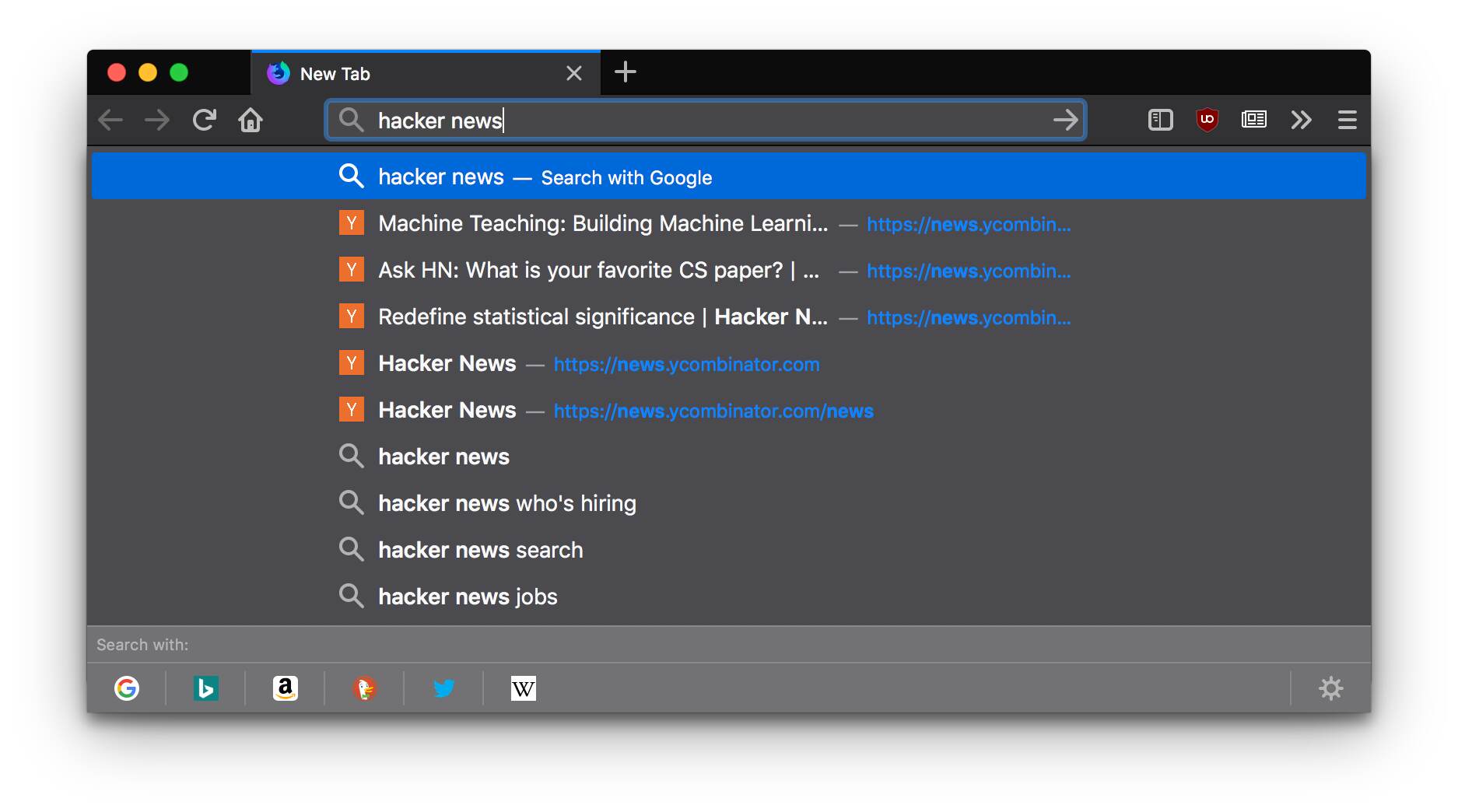Expand the toolbar overflow chevron
The width and height of the screenshot is (1458, 812).
click(x=1301, y=120)
